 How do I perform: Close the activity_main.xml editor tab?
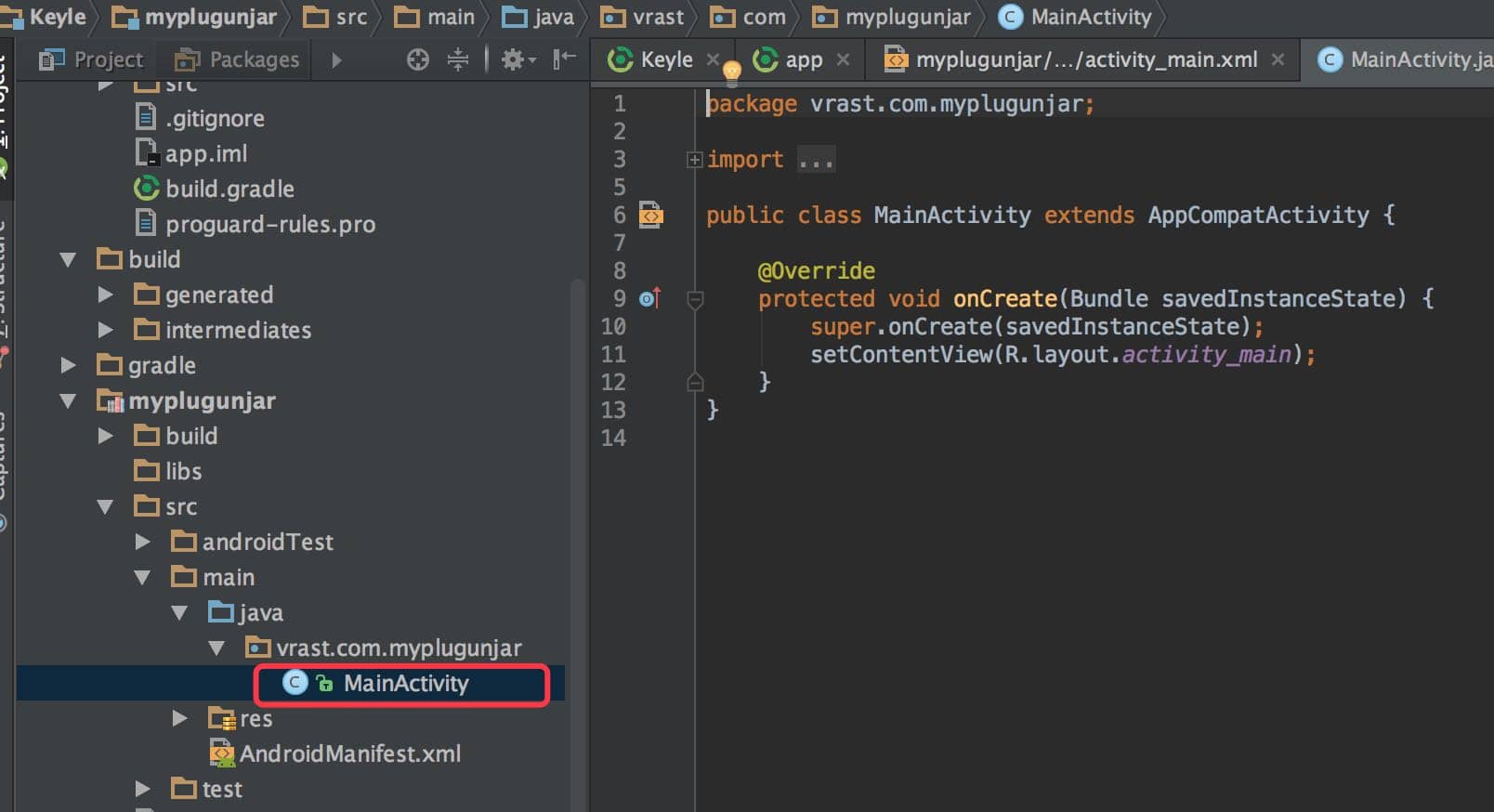pos(1278,59)
